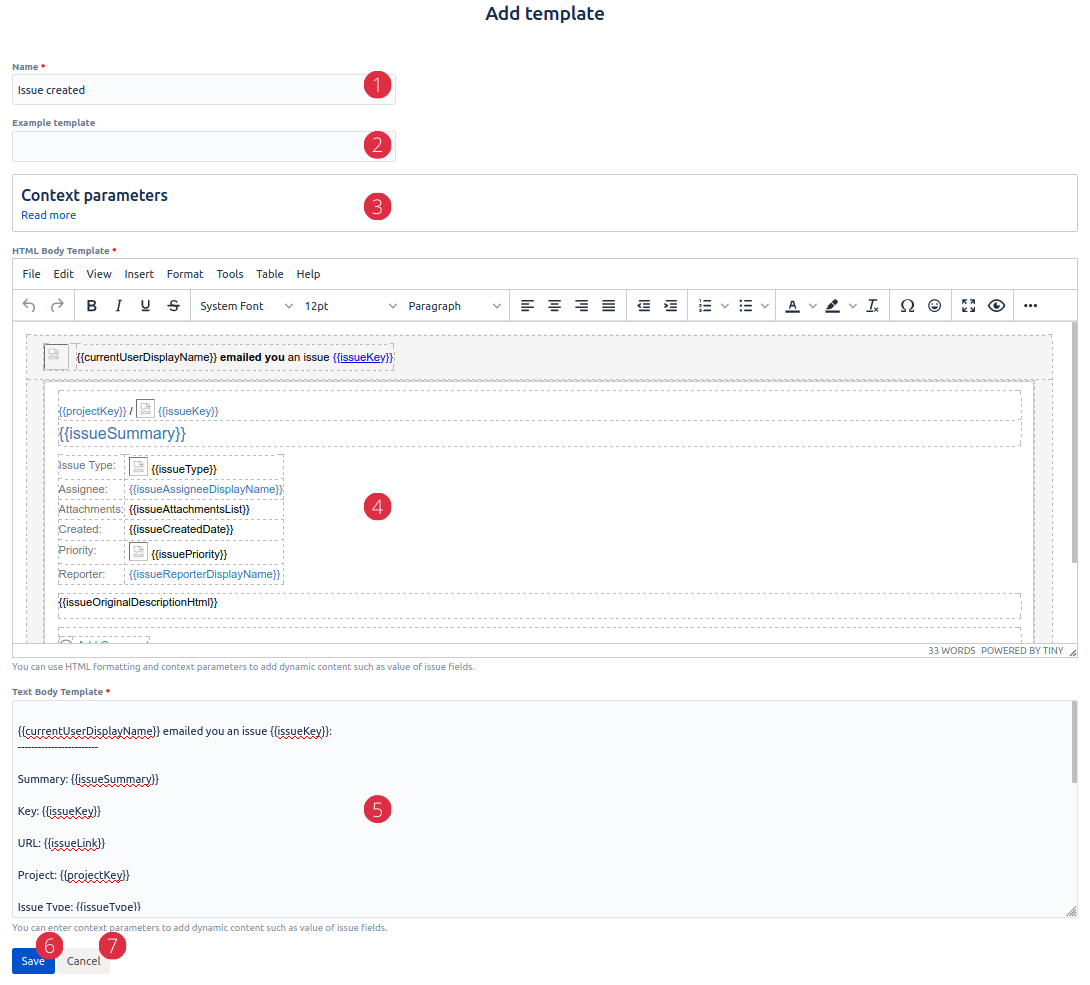Open the System Font dropdown

(245, 306)
